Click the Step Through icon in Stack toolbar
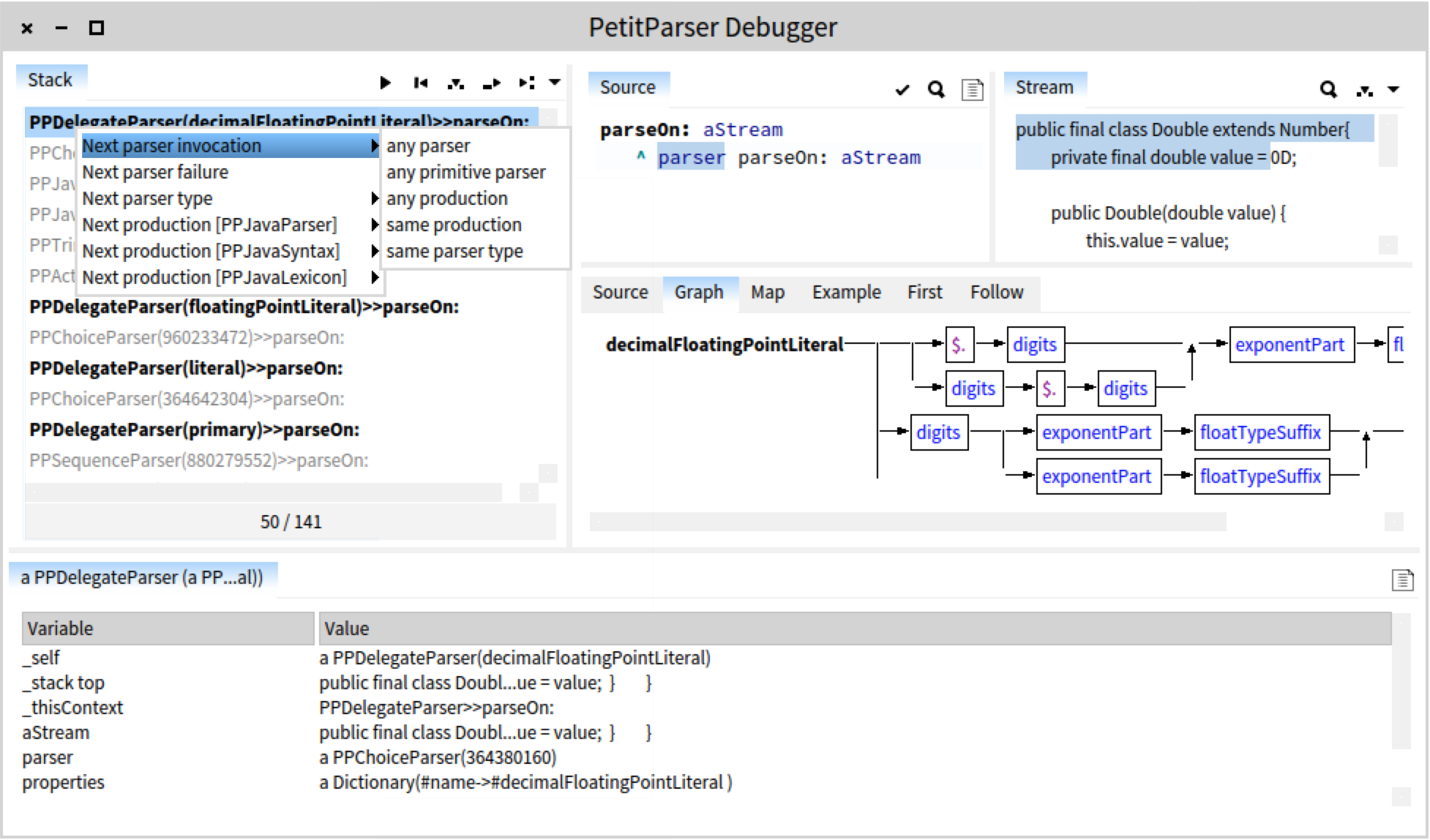The image size is (1430, 840). (x=526, y=83)
